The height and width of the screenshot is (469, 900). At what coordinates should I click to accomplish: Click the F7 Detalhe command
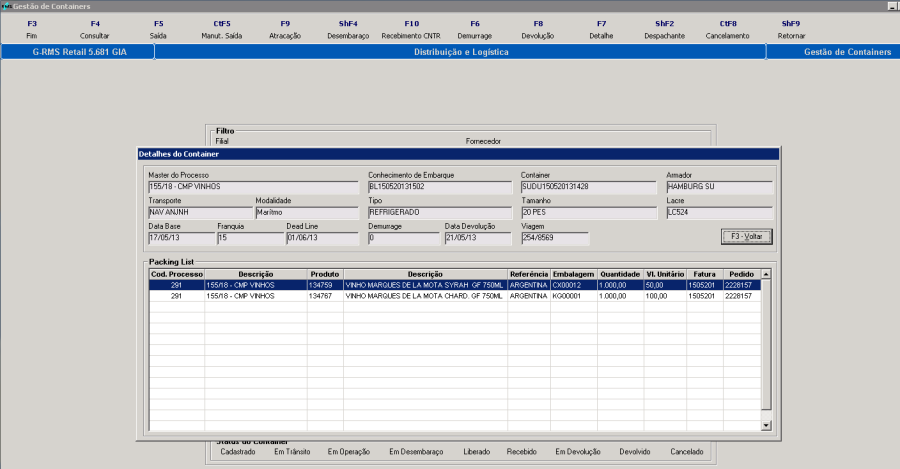601,29
